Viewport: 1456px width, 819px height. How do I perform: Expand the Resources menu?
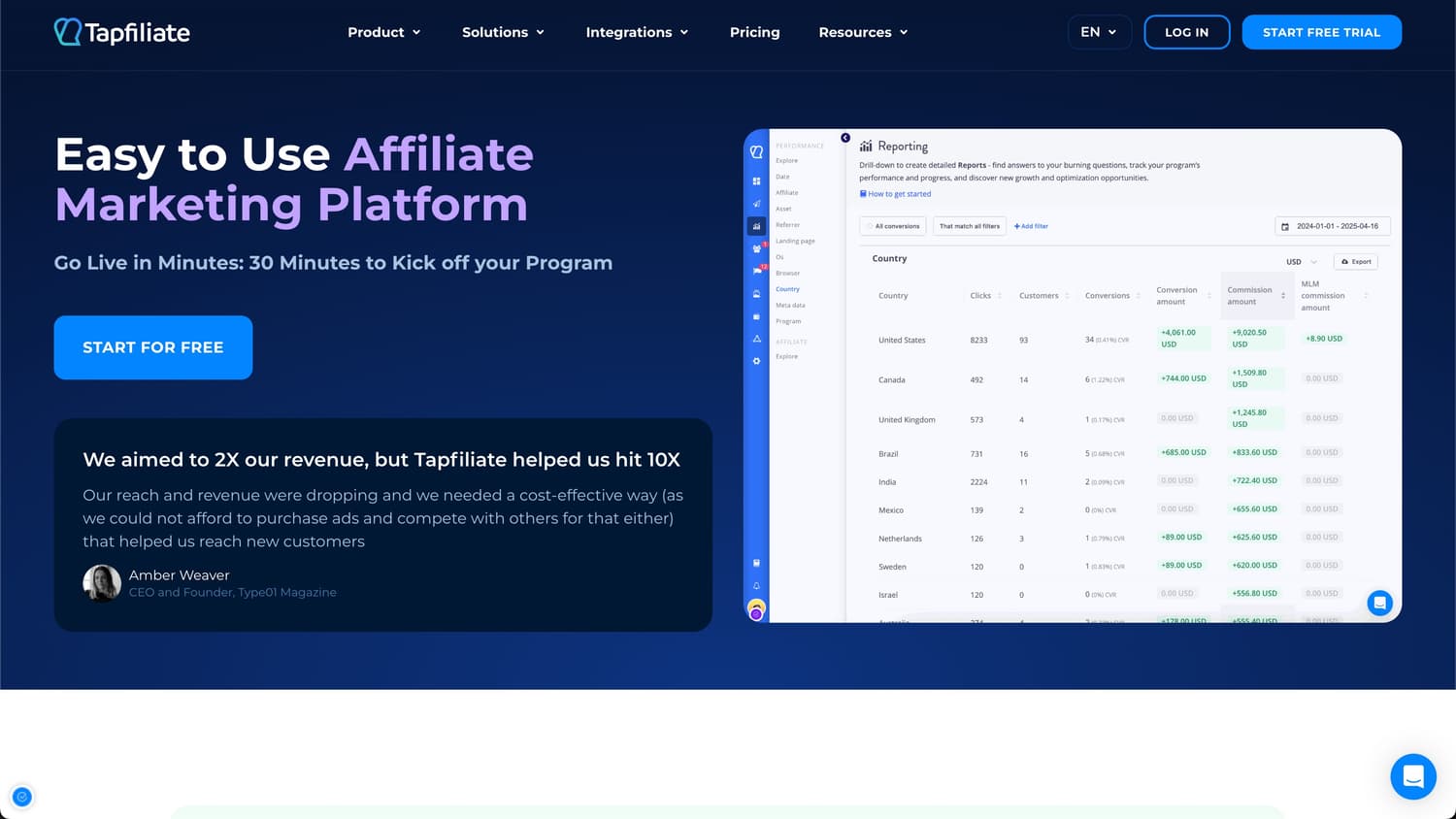click(x=863, y=32)
